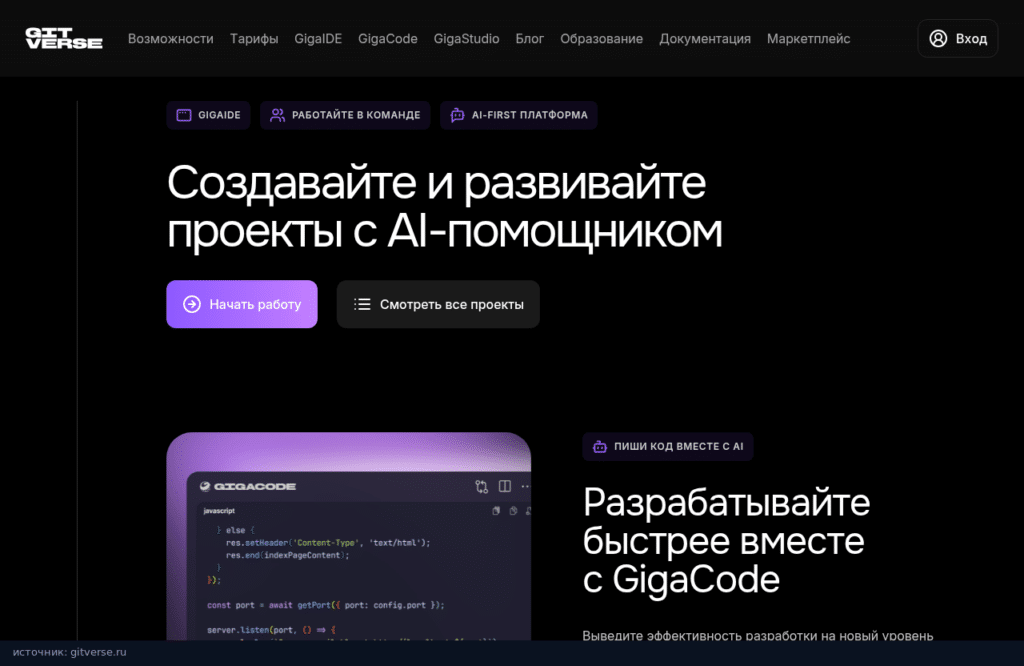Open the Документация link

point(705,39)
